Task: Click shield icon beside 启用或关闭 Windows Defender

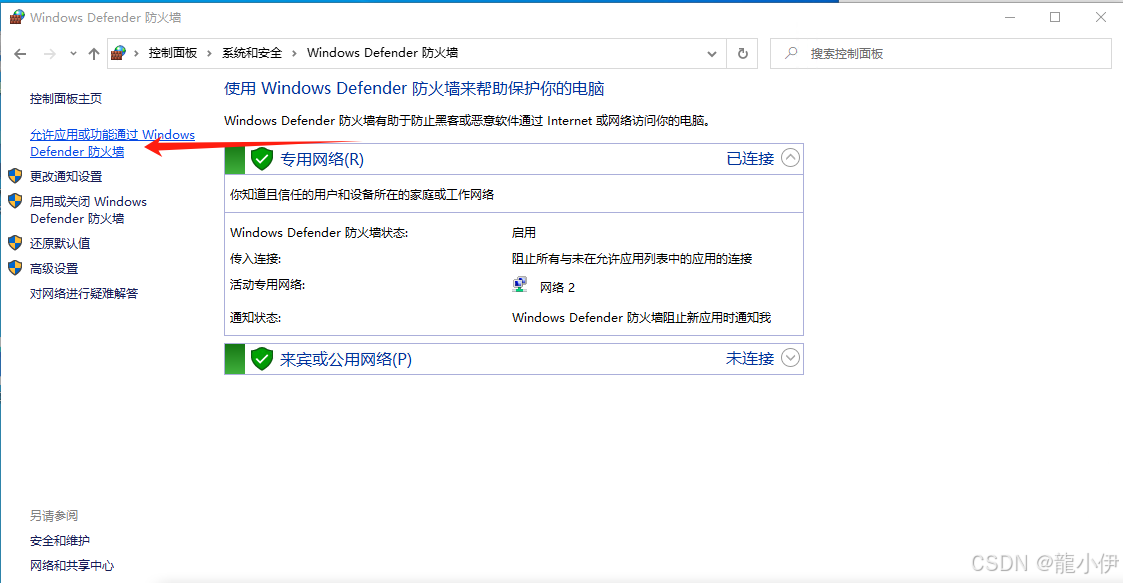Action: [15, 201]
